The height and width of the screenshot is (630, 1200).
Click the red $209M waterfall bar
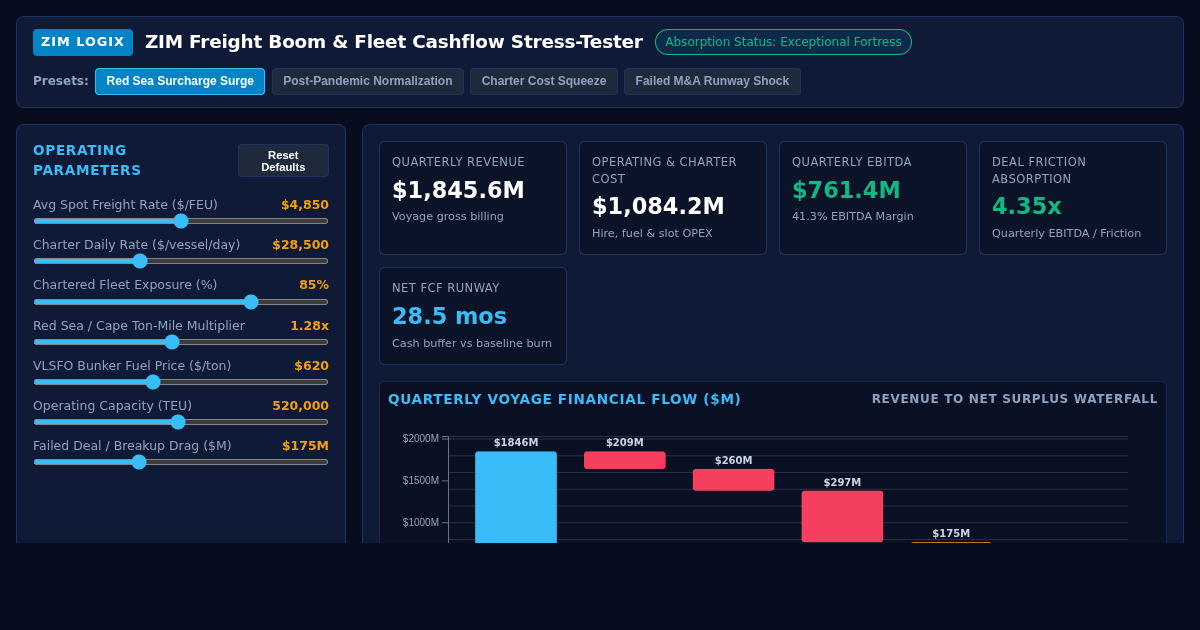click(x=625, y=460)
